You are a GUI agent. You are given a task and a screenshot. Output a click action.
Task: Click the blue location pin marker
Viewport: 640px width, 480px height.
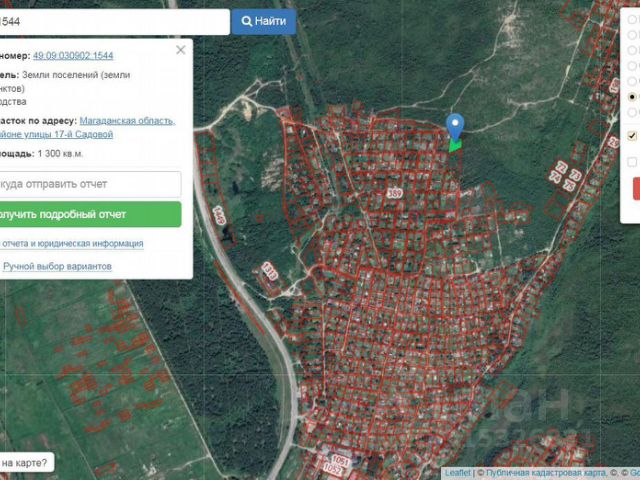click(x=455, y=127)
